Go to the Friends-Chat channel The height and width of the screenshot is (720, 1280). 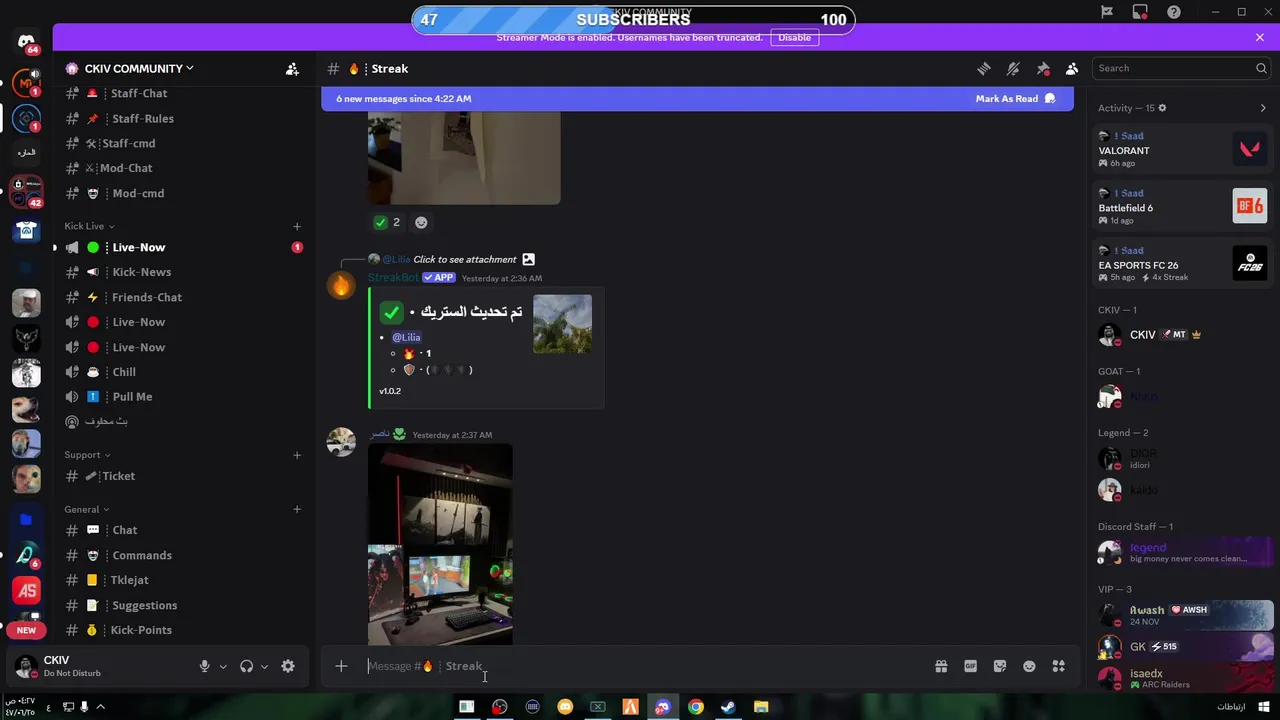coord(182,297)
